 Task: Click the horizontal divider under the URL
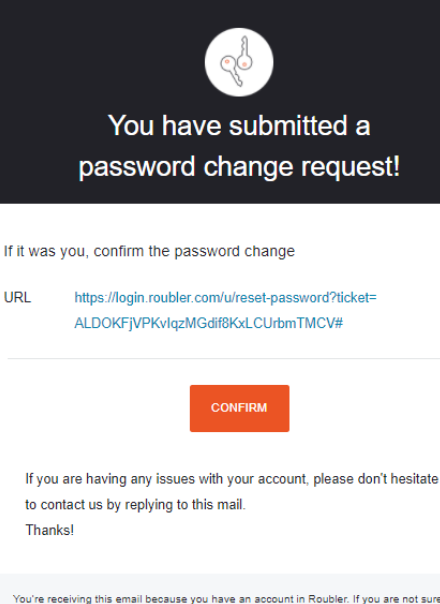coord(223,358)
